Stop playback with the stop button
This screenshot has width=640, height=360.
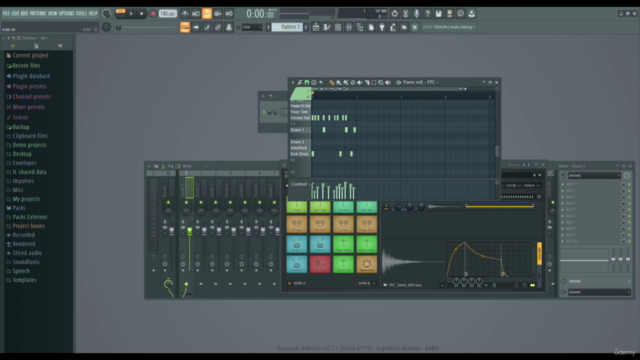[141, 13]
